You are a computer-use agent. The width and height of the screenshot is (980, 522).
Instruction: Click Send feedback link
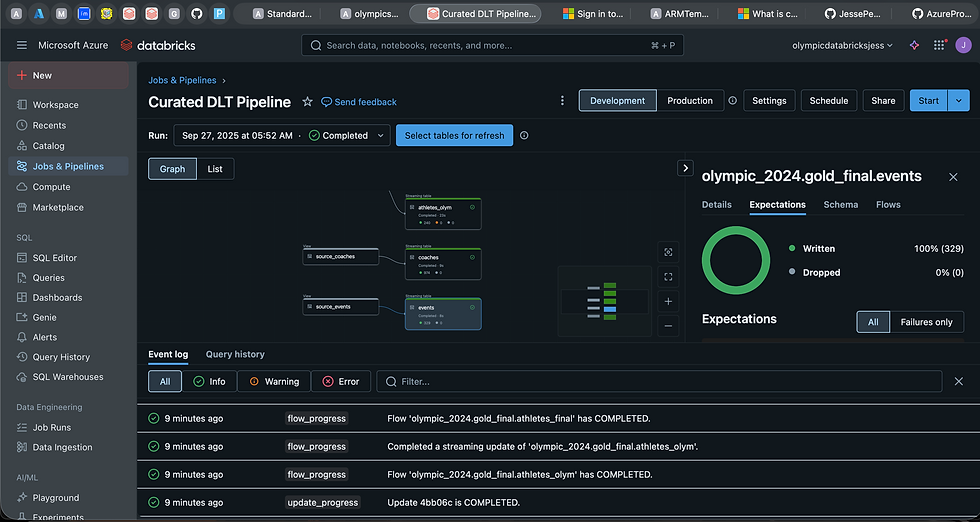359,102
